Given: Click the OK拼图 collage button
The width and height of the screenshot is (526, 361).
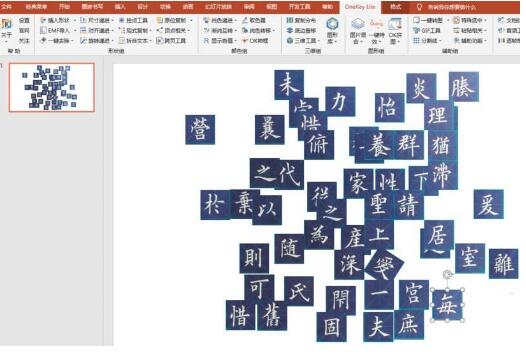Looking at the screenshot, I should (x=395, y=32).
